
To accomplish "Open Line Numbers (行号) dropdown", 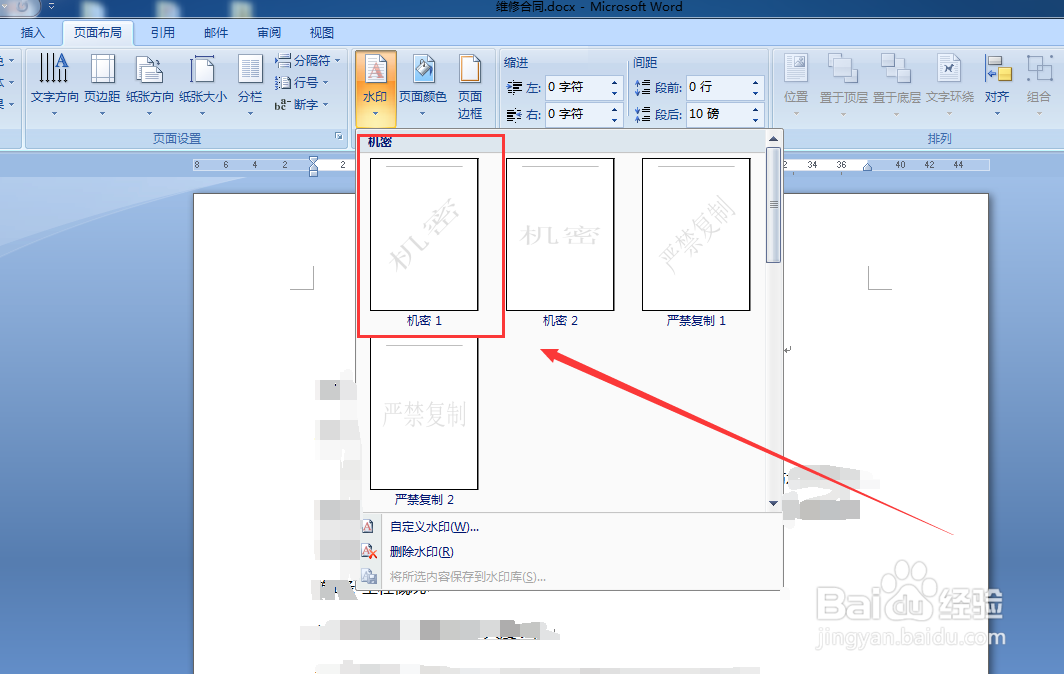I will [x=301, y=82].
